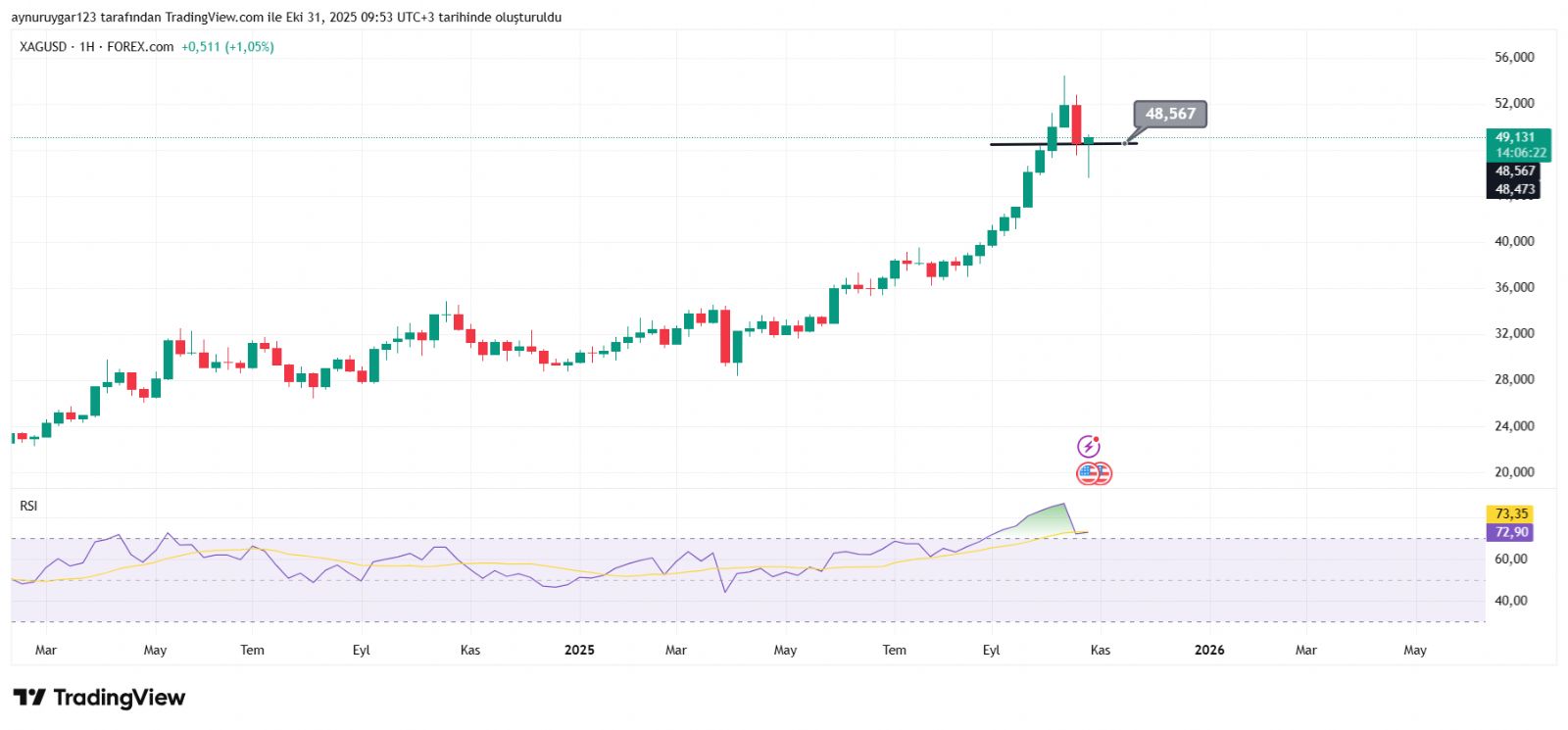
Task: Click the 56,000 price scale label
Action: pos(1514,58)
